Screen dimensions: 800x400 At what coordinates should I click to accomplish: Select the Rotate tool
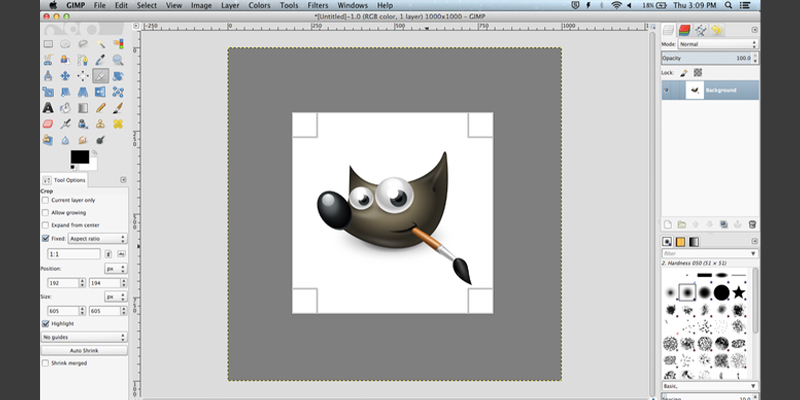118,76
